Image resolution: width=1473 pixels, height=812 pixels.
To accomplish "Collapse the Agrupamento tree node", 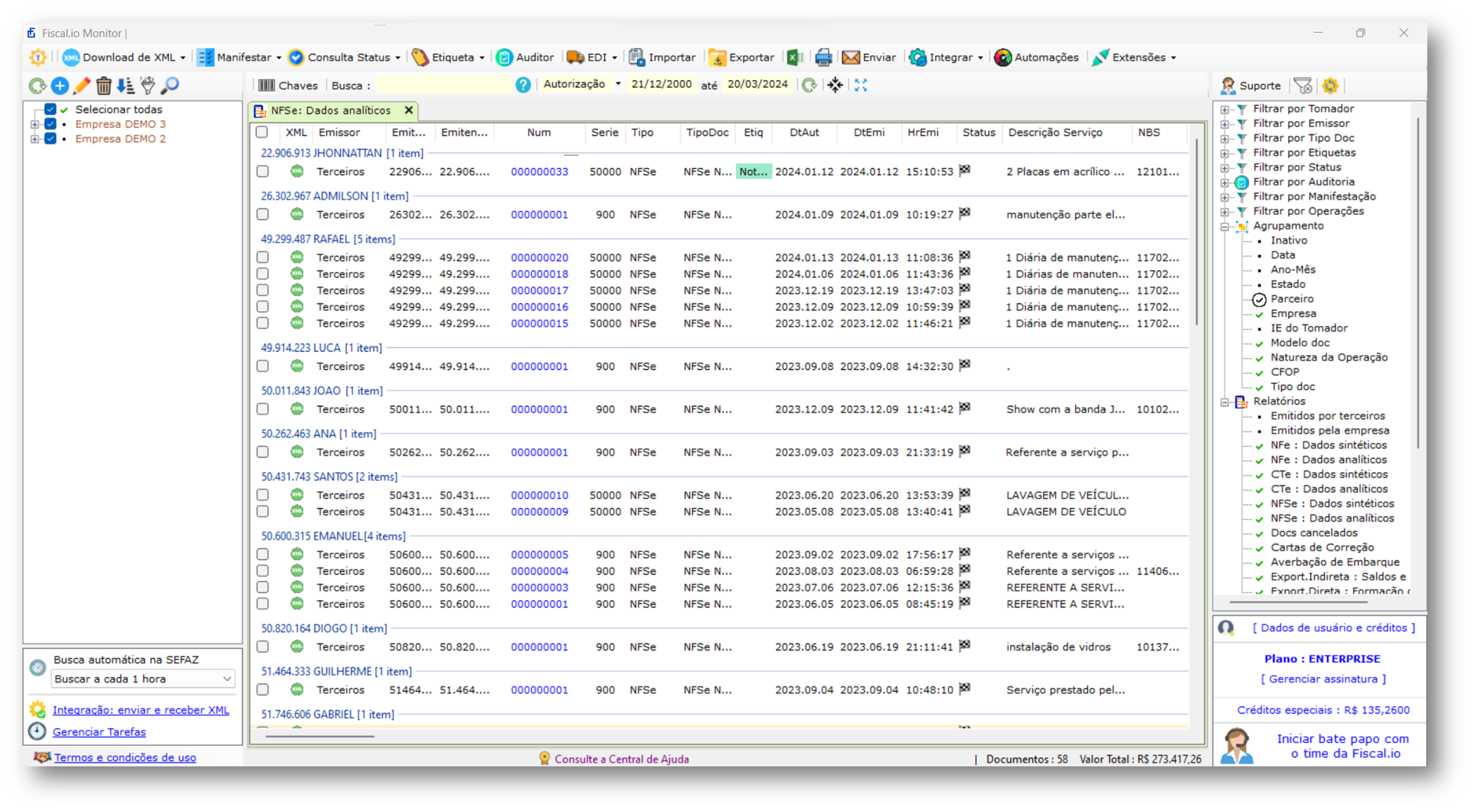I will (x=1225, y=226).
